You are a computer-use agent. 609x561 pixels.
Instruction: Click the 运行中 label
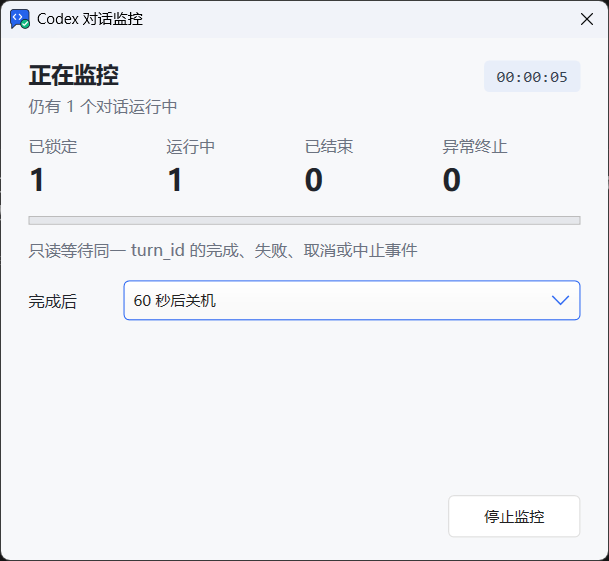click(x=191, y=146)
